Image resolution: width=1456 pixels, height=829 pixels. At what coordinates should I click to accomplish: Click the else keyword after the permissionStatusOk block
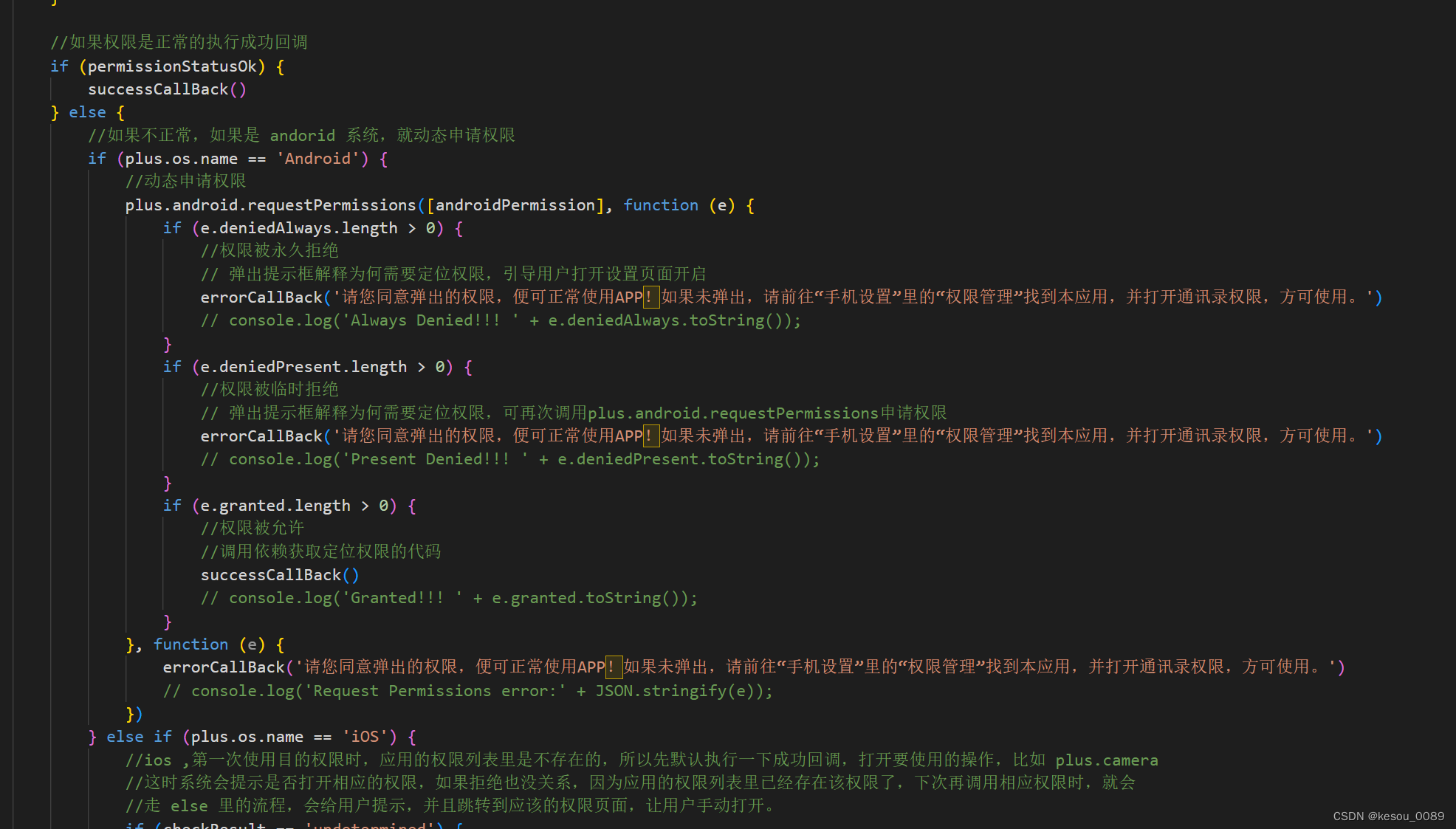(x=87, y=112)
